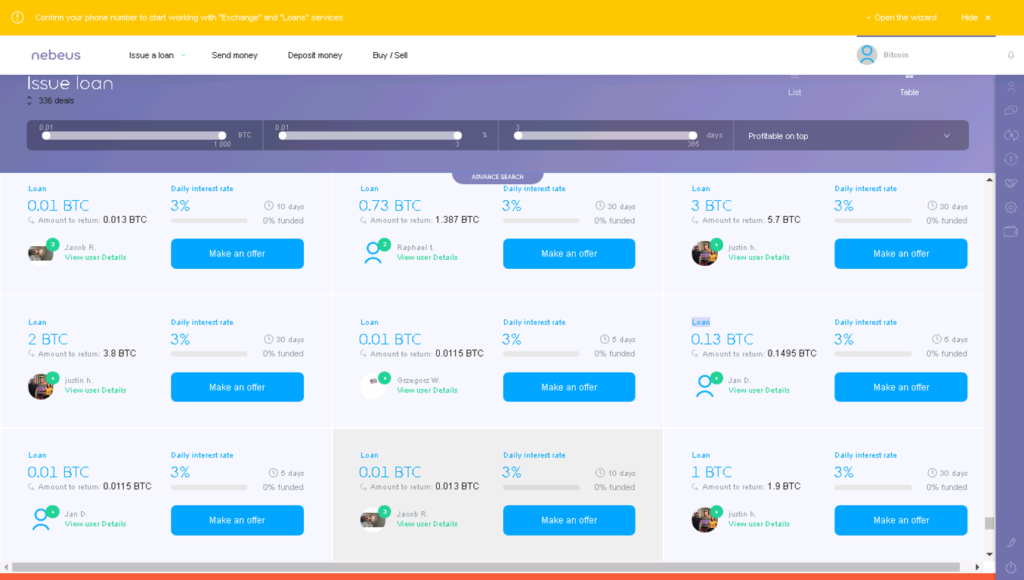1024x580 pixels.
Task: Open the Buy / Sell menu item
Action: [x=390, y=55]
